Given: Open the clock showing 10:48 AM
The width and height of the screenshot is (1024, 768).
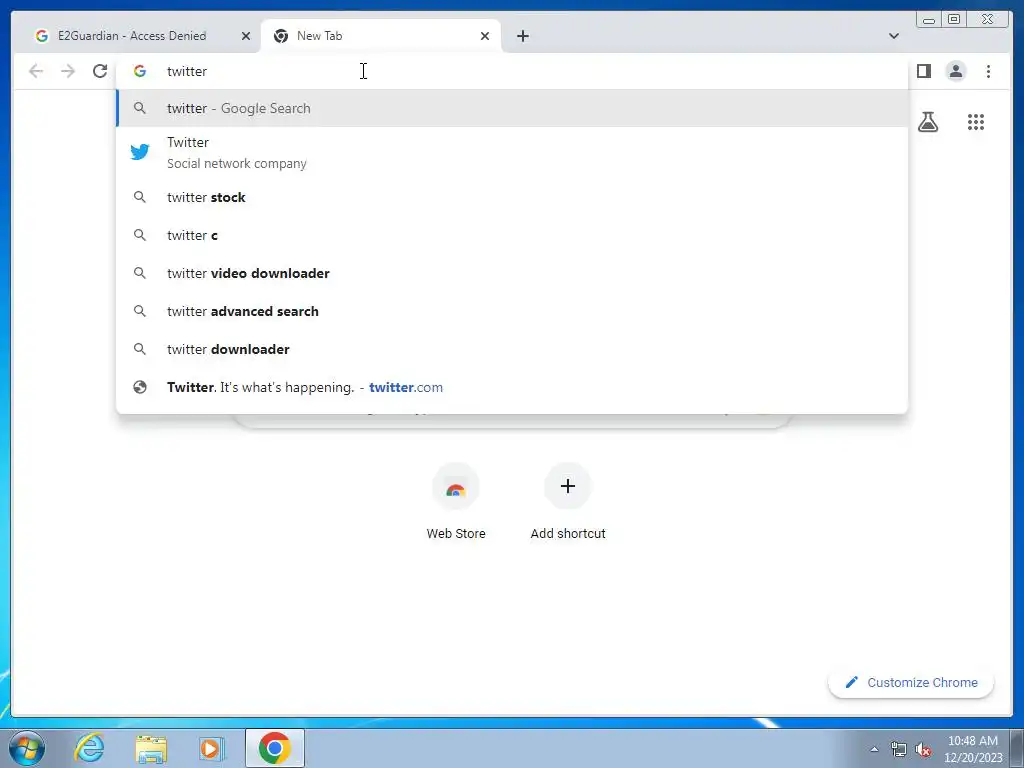Looking at the screenshot, I should pos(973,749).
